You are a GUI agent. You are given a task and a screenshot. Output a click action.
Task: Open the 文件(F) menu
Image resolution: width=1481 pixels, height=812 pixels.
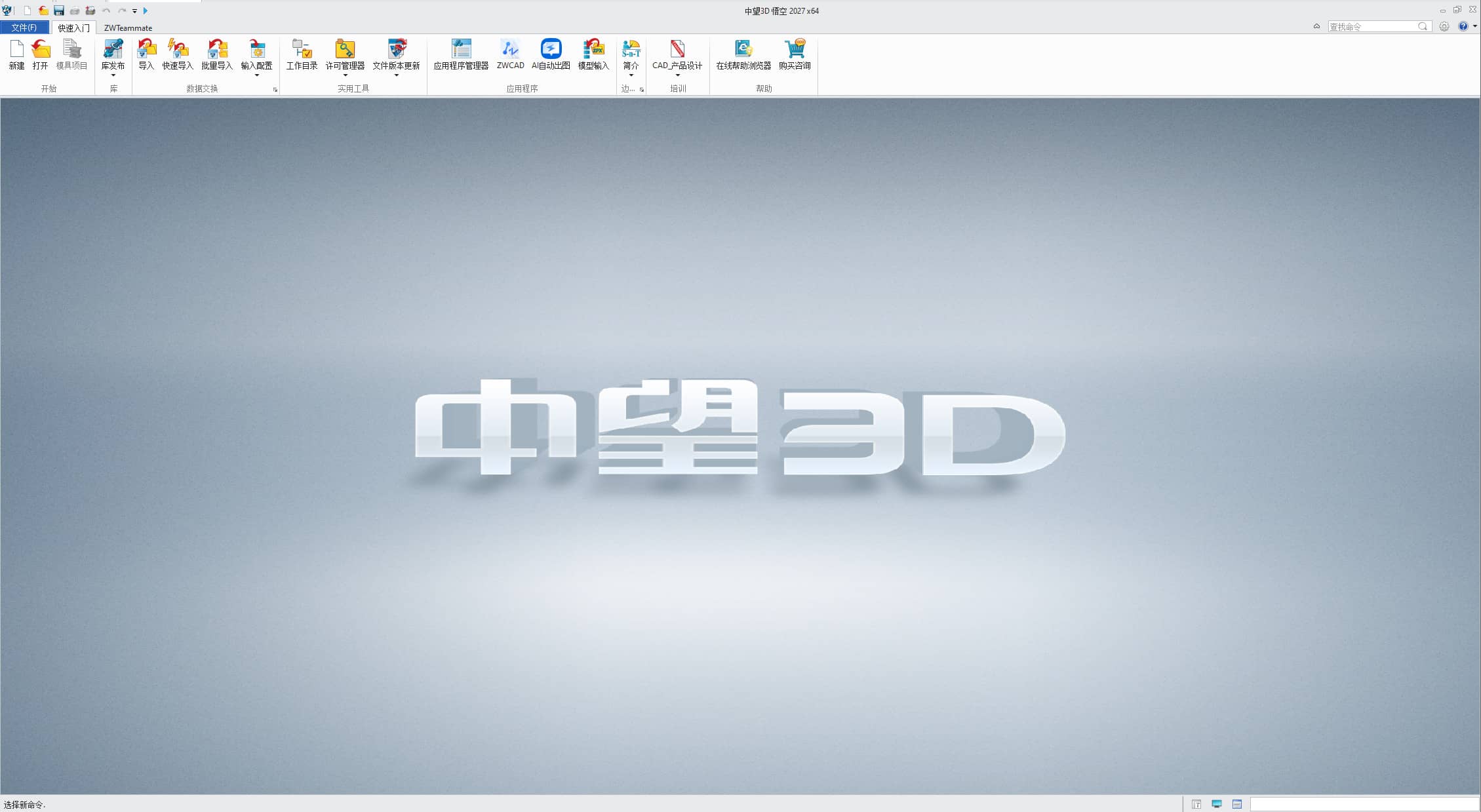[x=24, y=28]
